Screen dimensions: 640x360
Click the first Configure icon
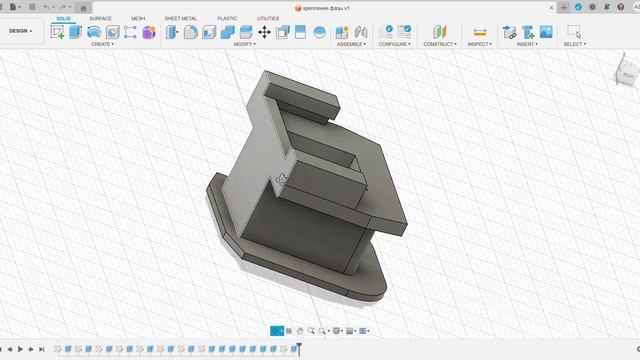(386, 32)
